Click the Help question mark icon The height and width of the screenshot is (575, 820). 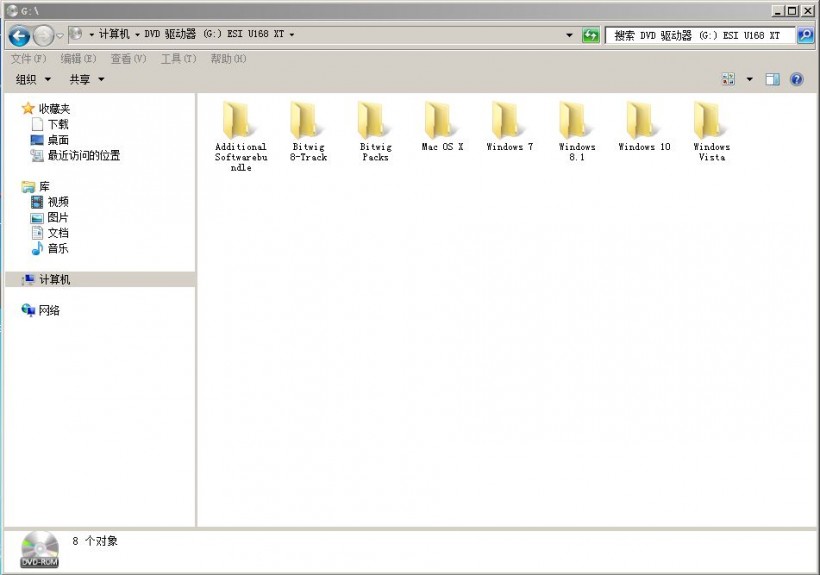(797, 79)
